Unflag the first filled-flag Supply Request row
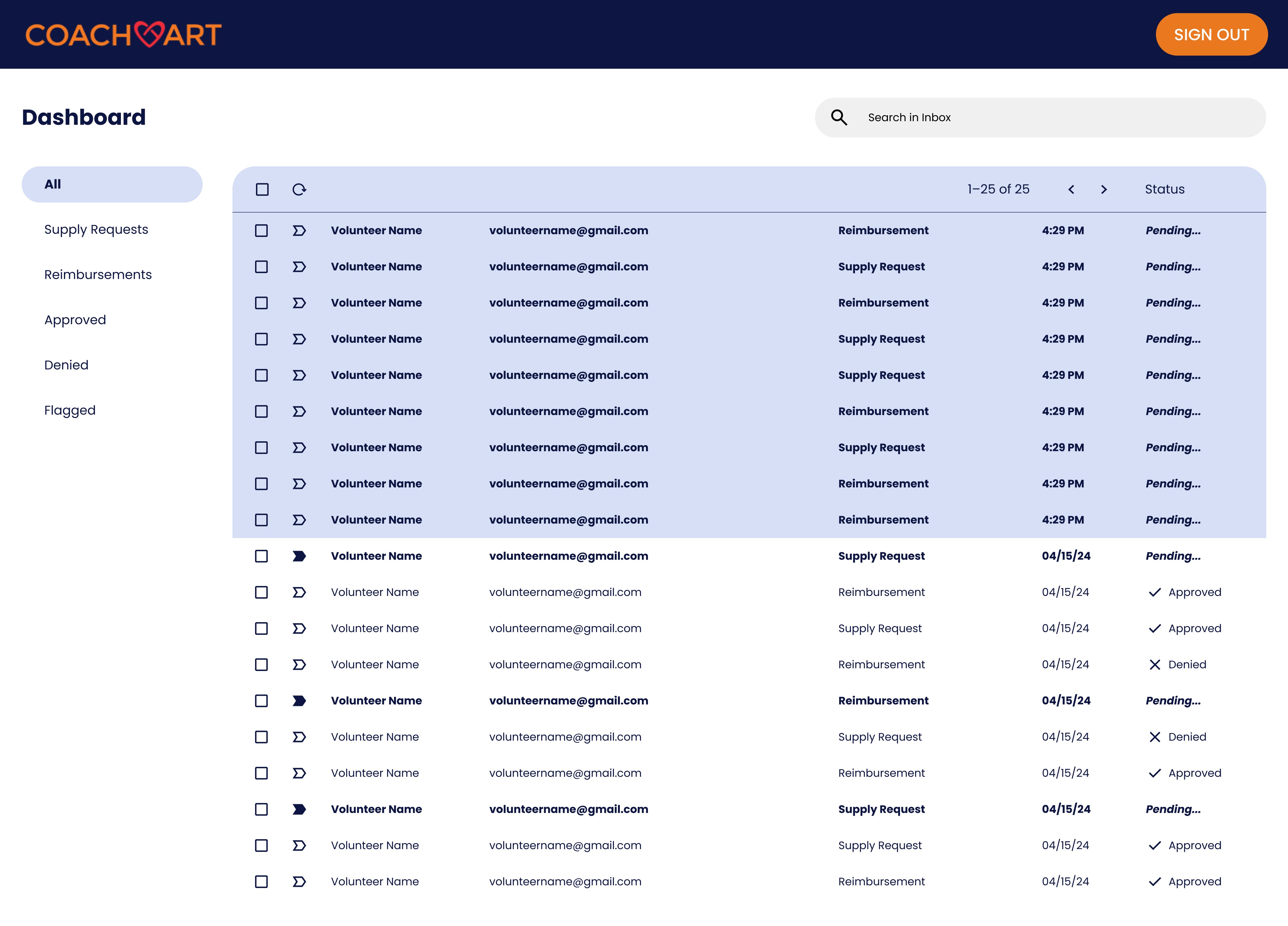1288x926 pixels. click(x=299, y=556)
